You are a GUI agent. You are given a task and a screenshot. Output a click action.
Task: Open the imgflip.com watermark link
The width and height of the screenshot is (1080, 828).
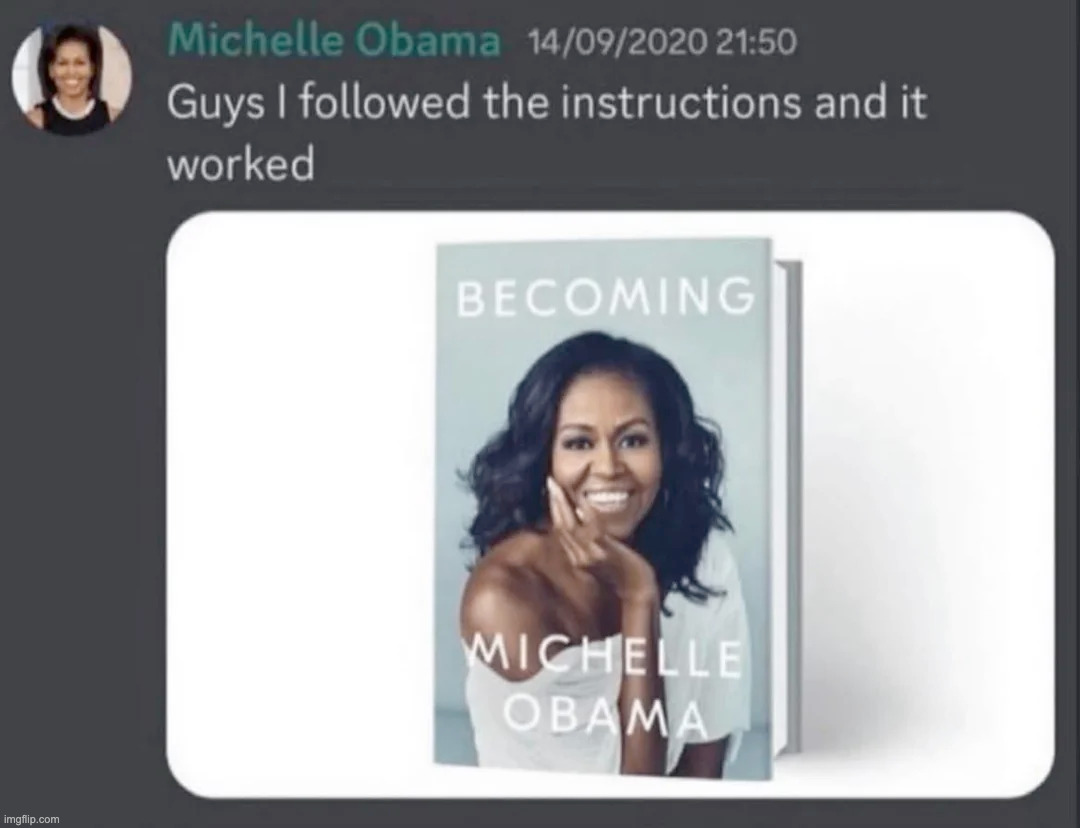[30, 819]
